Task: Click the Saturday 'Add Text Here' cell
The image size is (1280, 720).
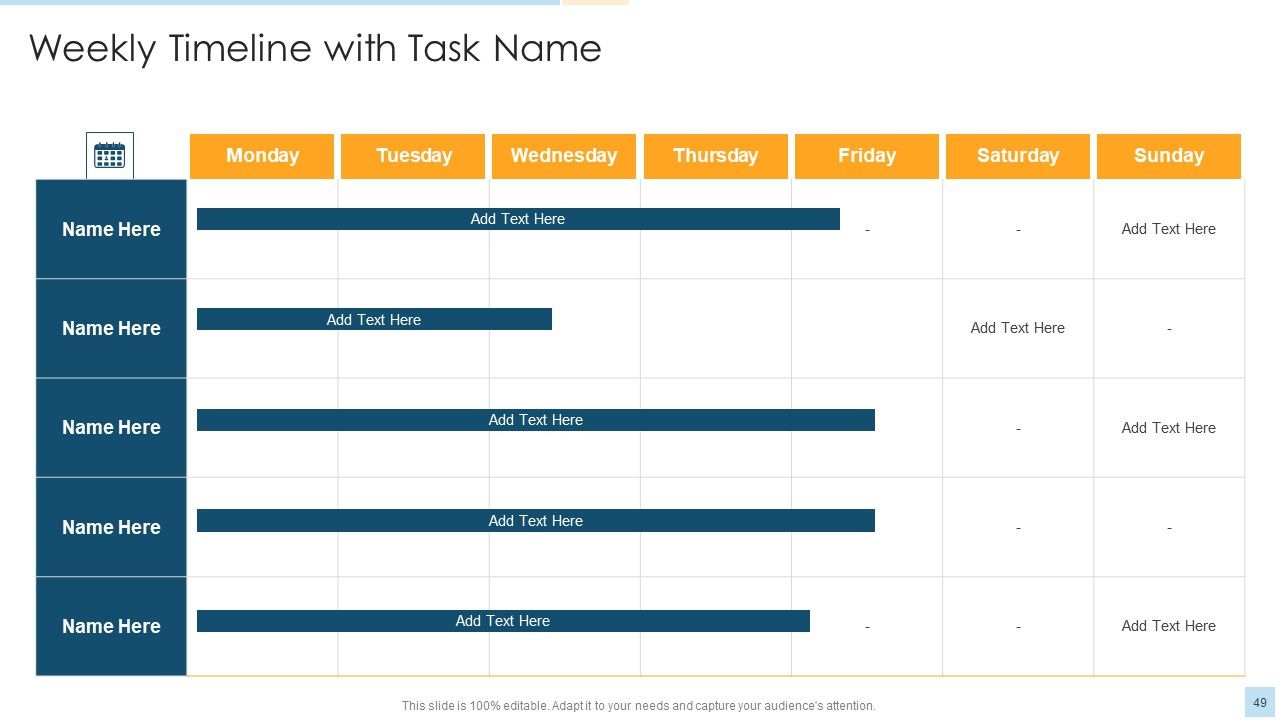Action: pos(1018,328)
